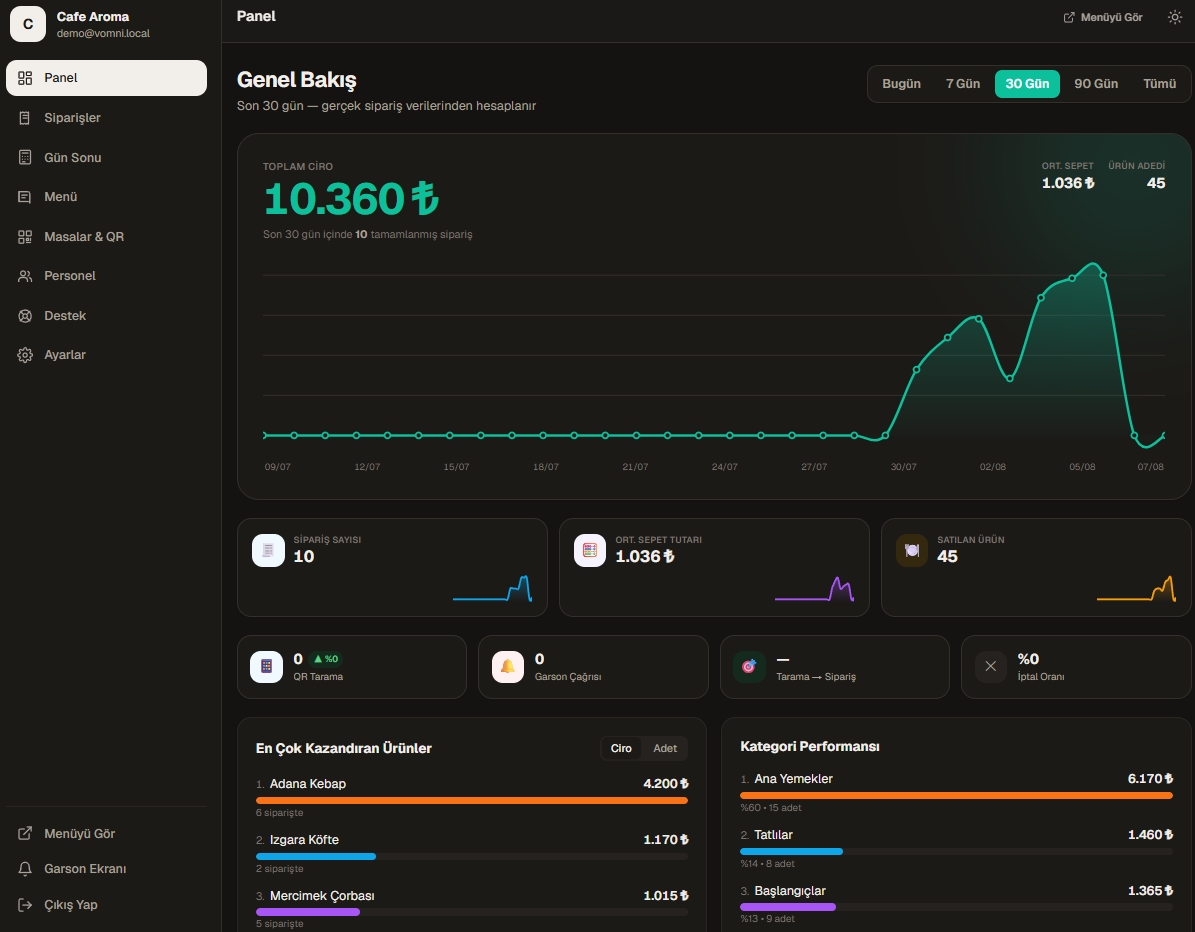Log out with Çıkış Yap
The height and width of the screenshot is (932, 1195).
pos(107,905)
